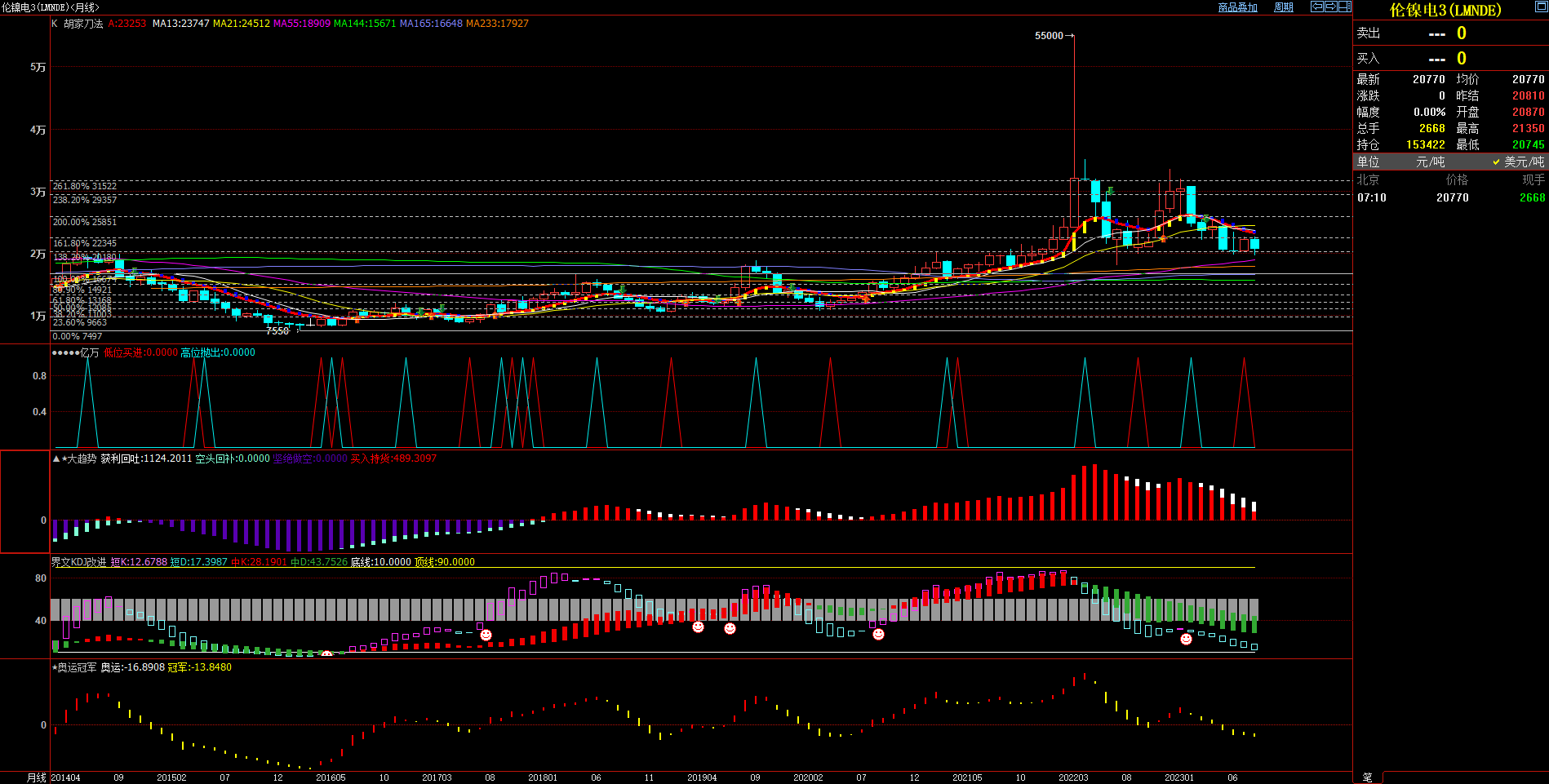This screenshot has width=1549, height=784.
Task: Click the 胡家刀法 main indicator name
Action: click(83, 24)
